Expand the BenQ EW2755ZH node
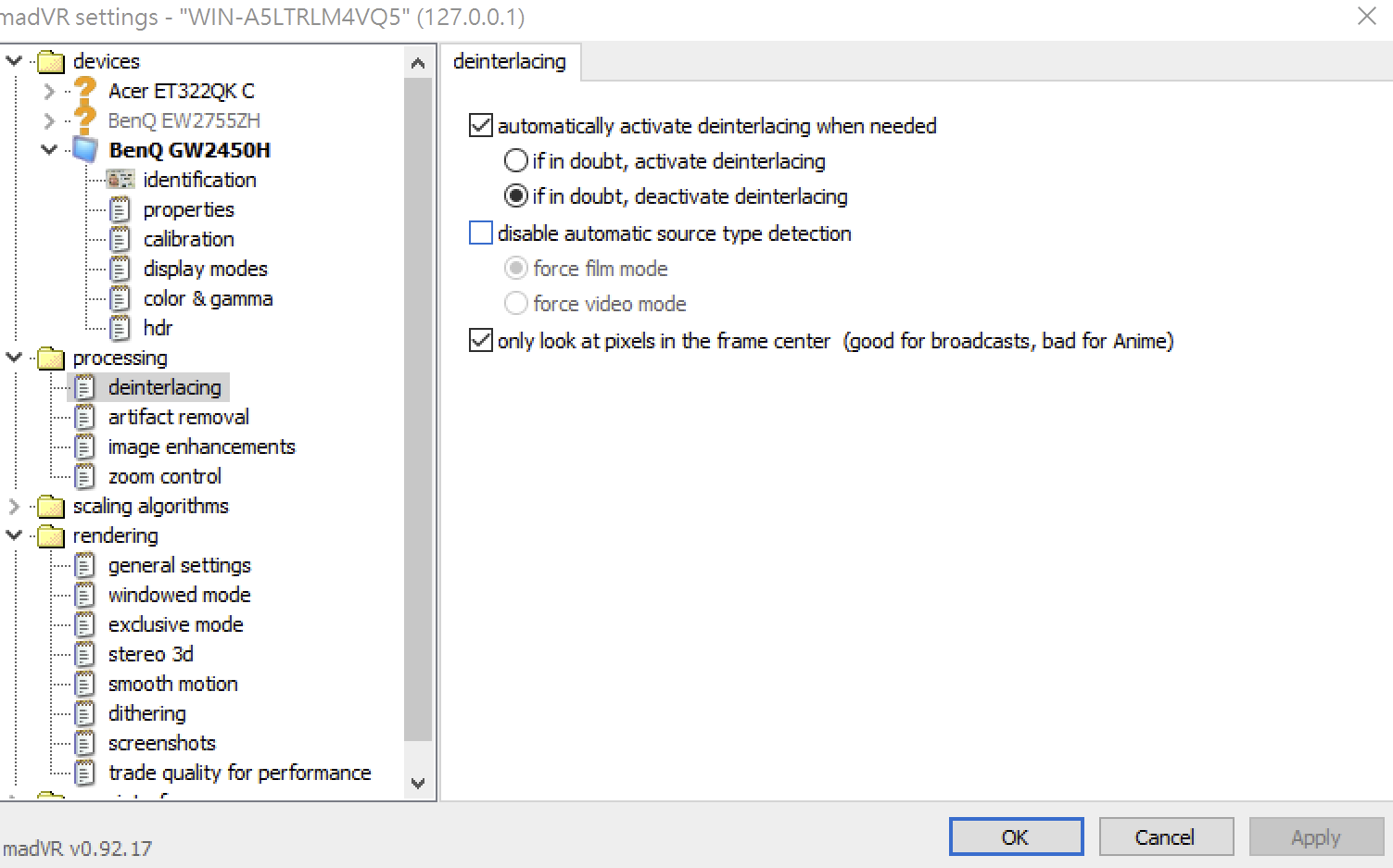The height and width of the screenshot is (868, 1393). (50, 120)
